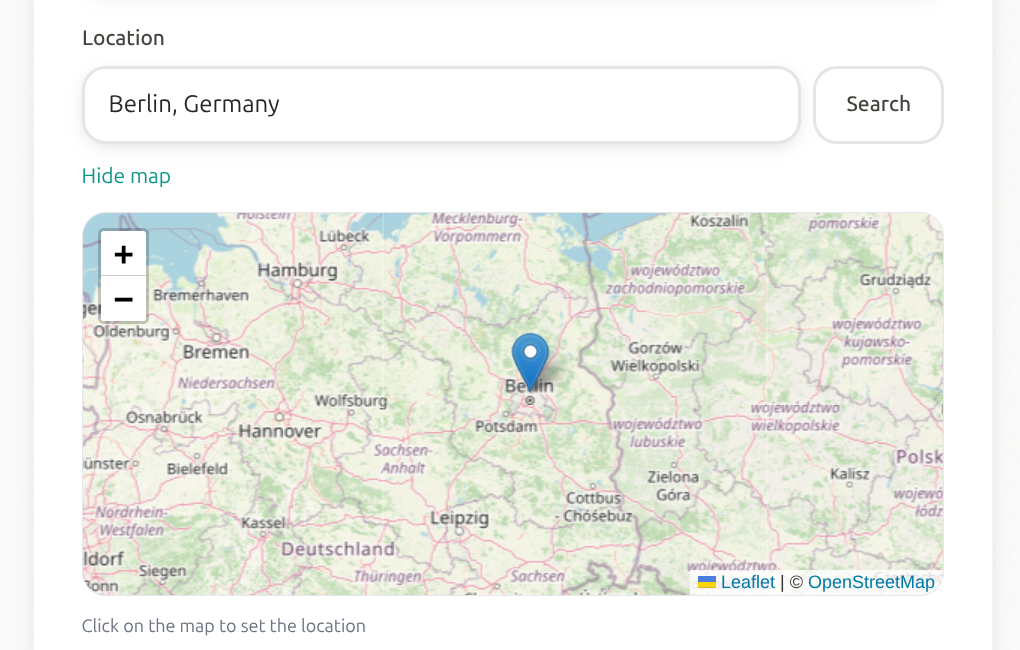Screen dimensions: 1020x650
Task: Click Bremen to set the location
Action: [218, 352]
